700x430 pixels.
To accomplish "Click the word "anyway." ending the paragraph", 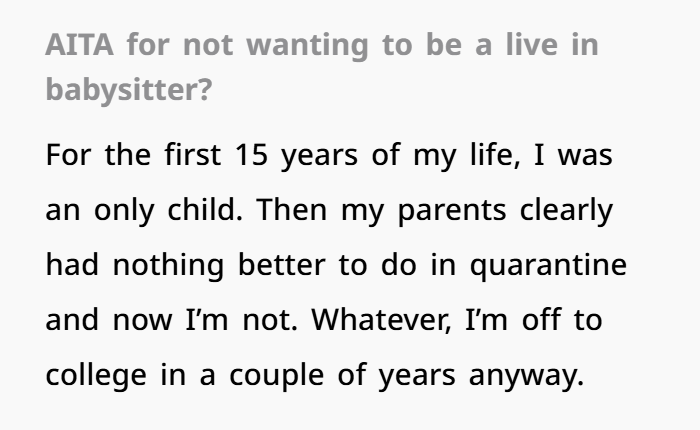I will tap(526, 376).
